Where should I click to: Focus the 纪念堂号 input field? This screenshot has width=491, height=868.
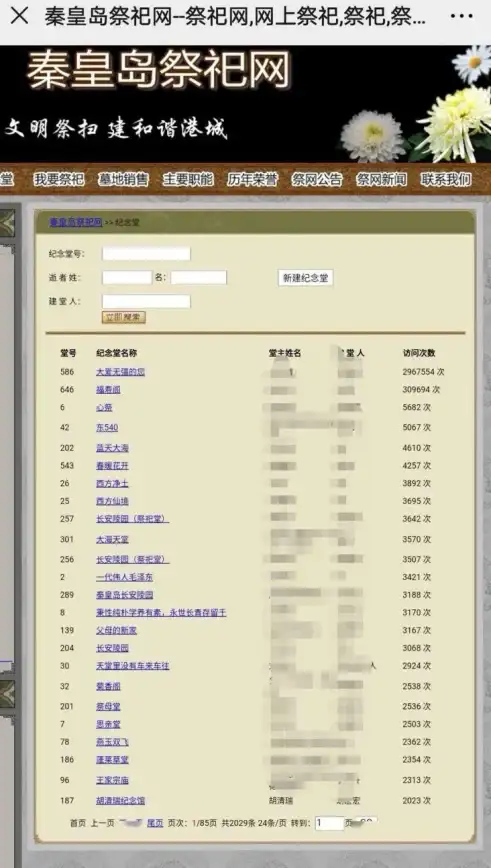pyautogui.click(x=146, y=254)
